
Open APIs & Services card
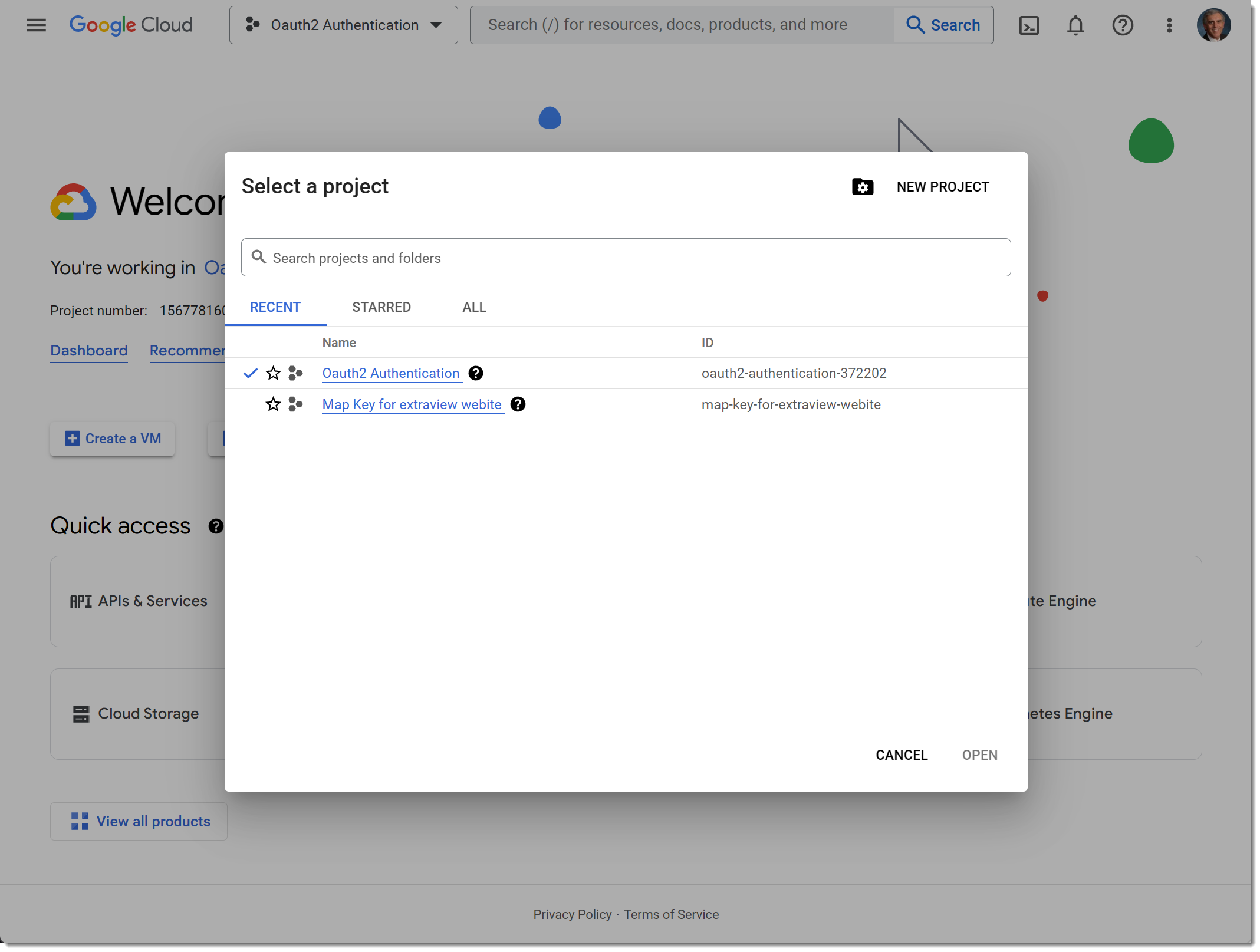(137, 601)
